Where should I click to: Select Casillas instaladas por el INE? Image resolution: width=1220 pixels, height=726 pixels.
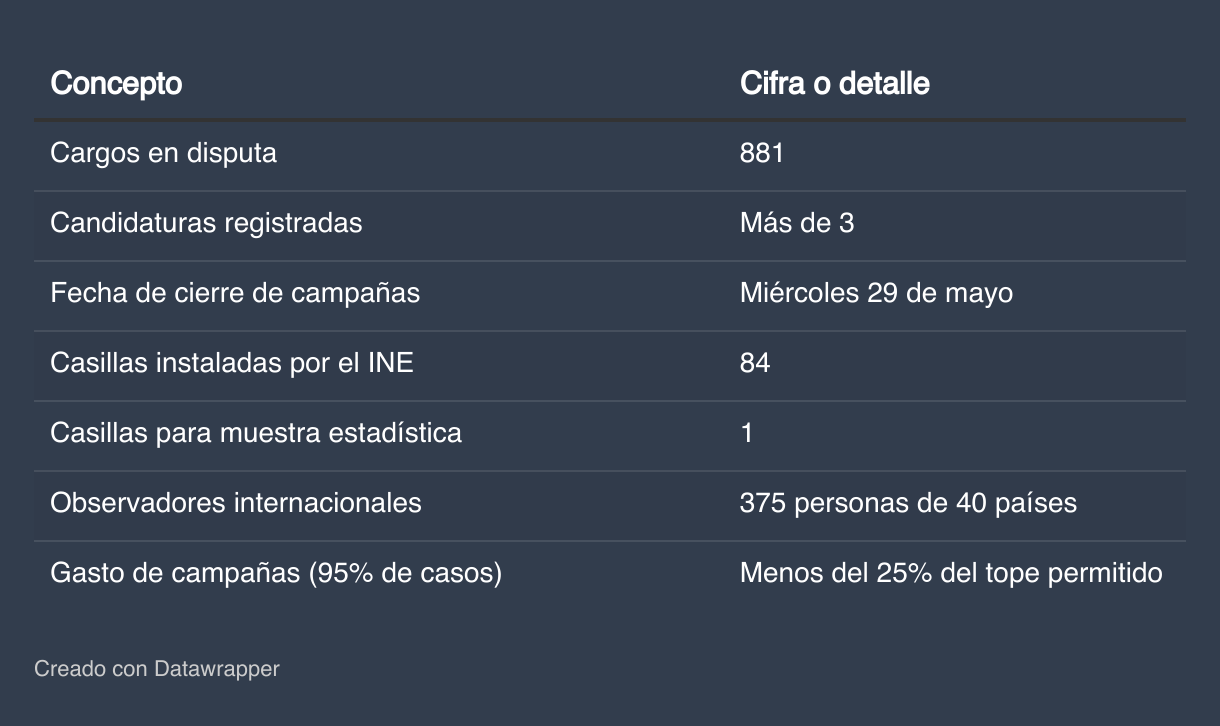click(x=231, y=362)
